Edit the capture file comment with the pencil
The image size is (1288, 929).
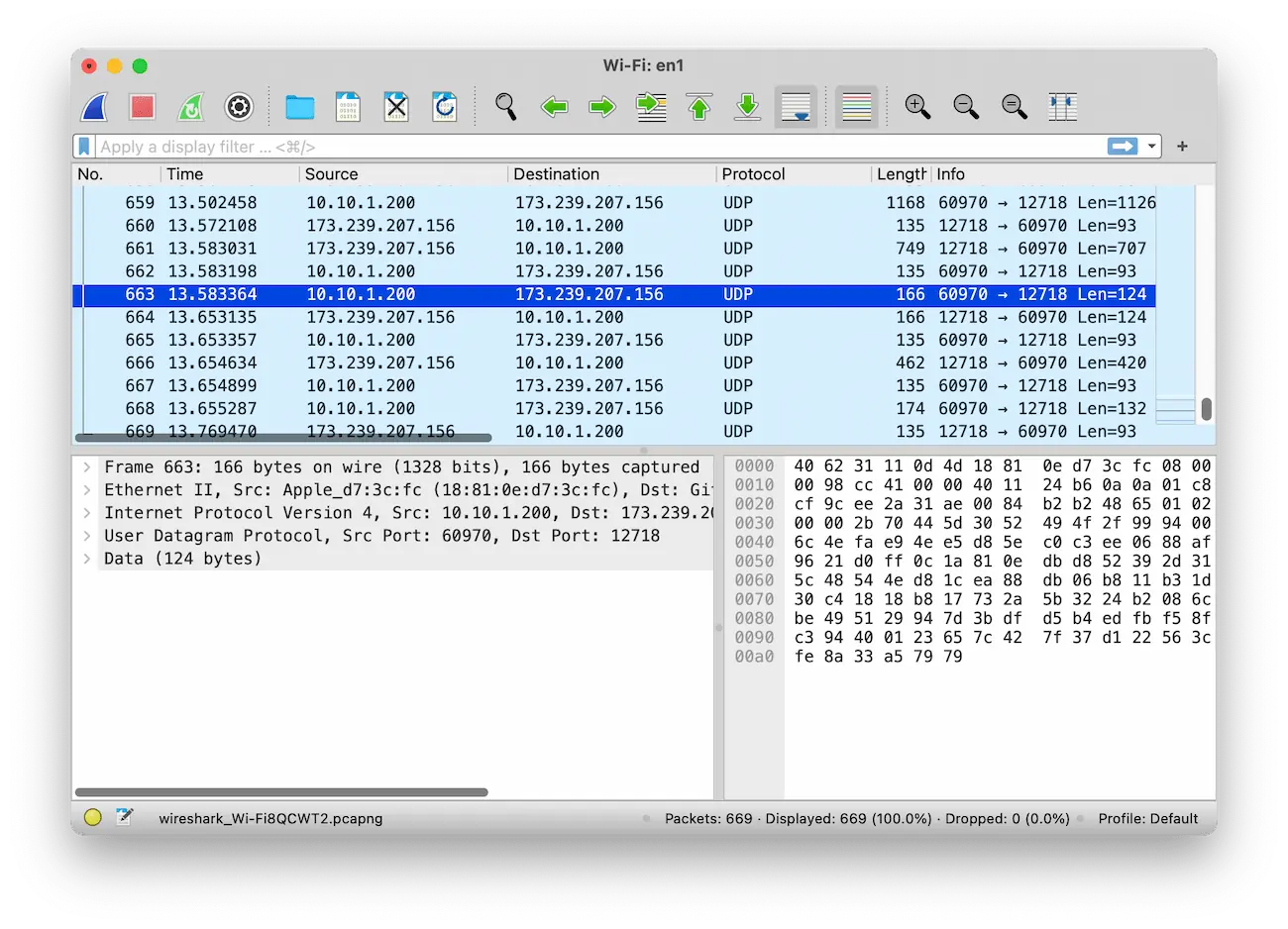[x=124, y=817]
